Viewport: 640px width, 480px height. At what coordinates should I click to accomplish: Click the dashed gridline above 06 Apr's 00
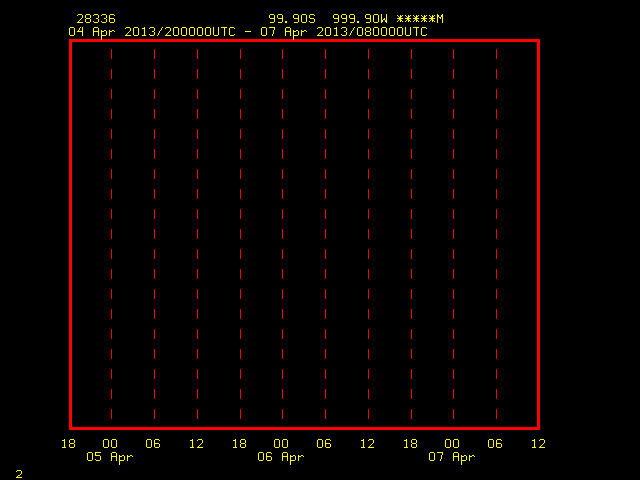[282, 234]
